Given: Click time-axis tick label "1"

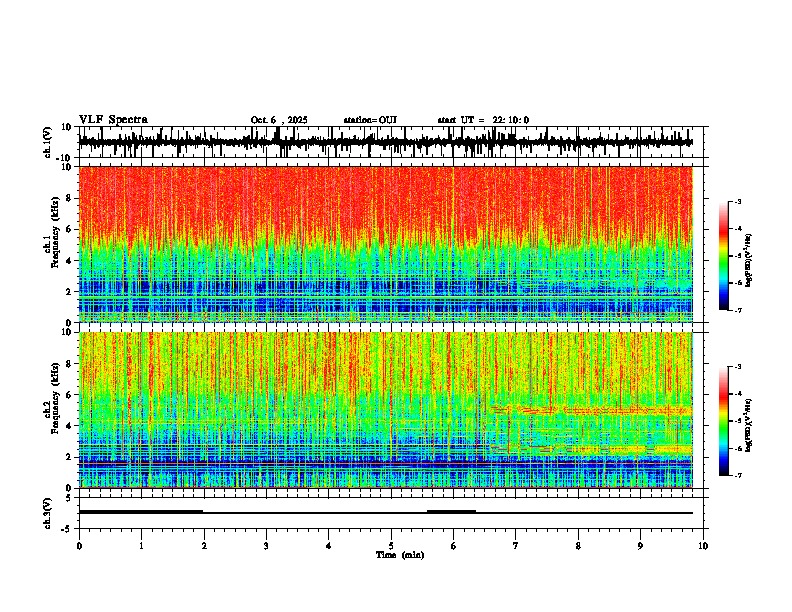Looking at the screenshot, I should (x=141, y=546).
